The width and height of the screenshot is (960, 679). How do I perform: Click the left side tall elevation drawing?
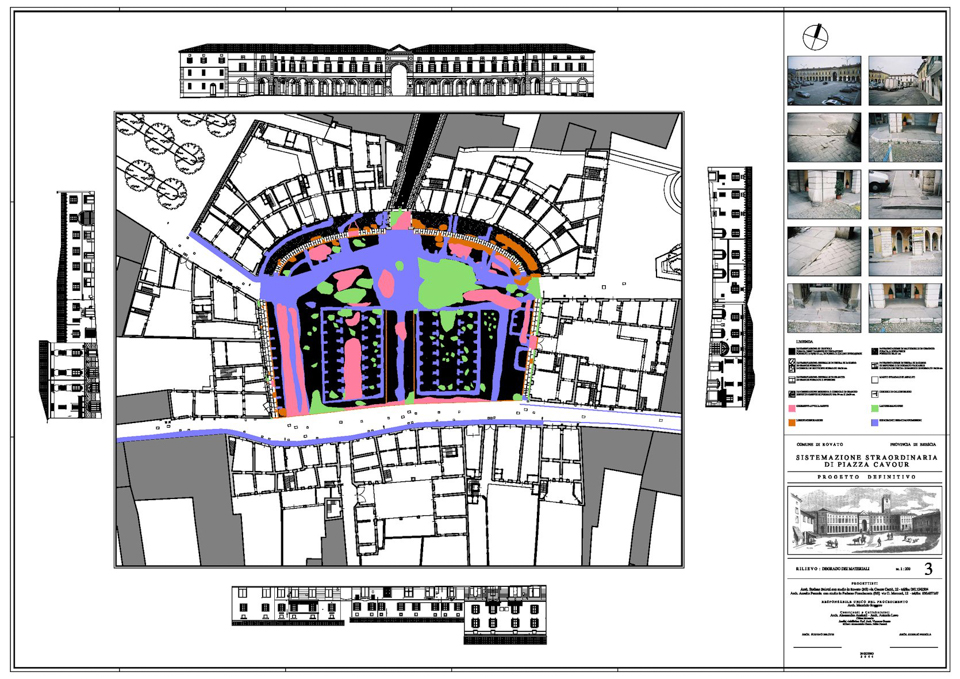coord(70,306)
